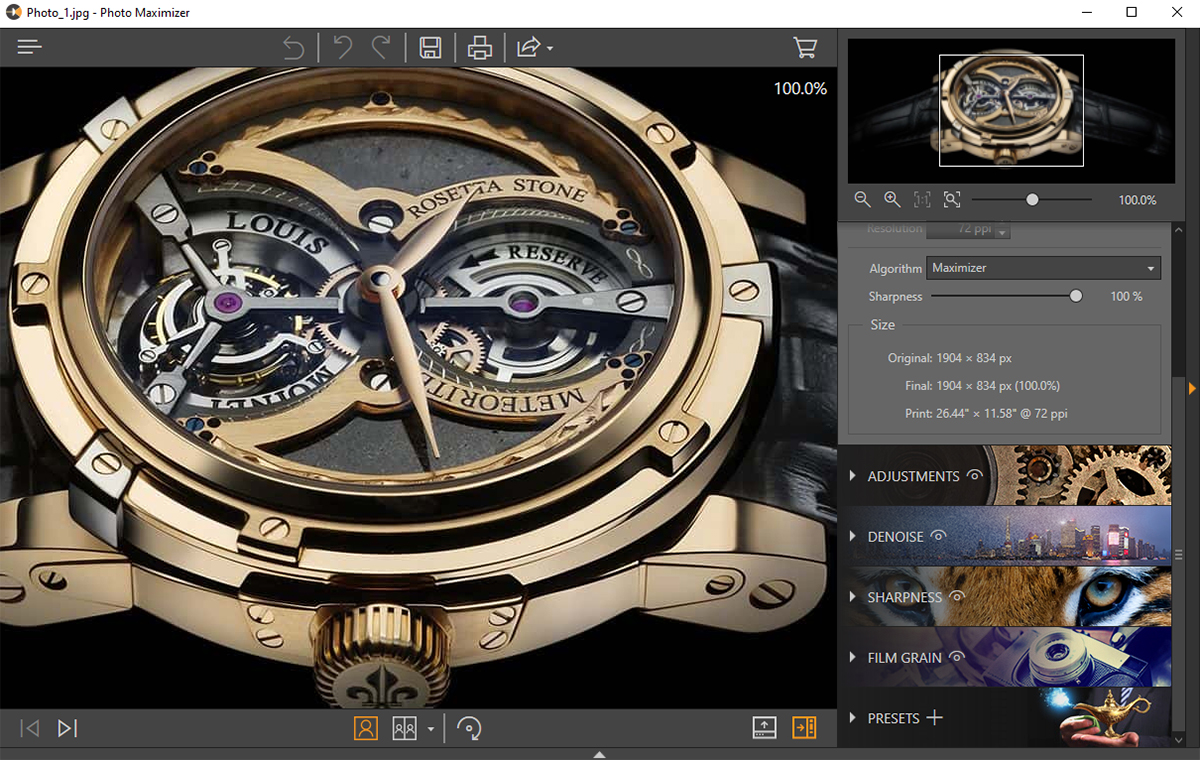This screenshot has height=760, width=1200.
Task: Expand the Sharpness panel section
Action: coord(853,597)
